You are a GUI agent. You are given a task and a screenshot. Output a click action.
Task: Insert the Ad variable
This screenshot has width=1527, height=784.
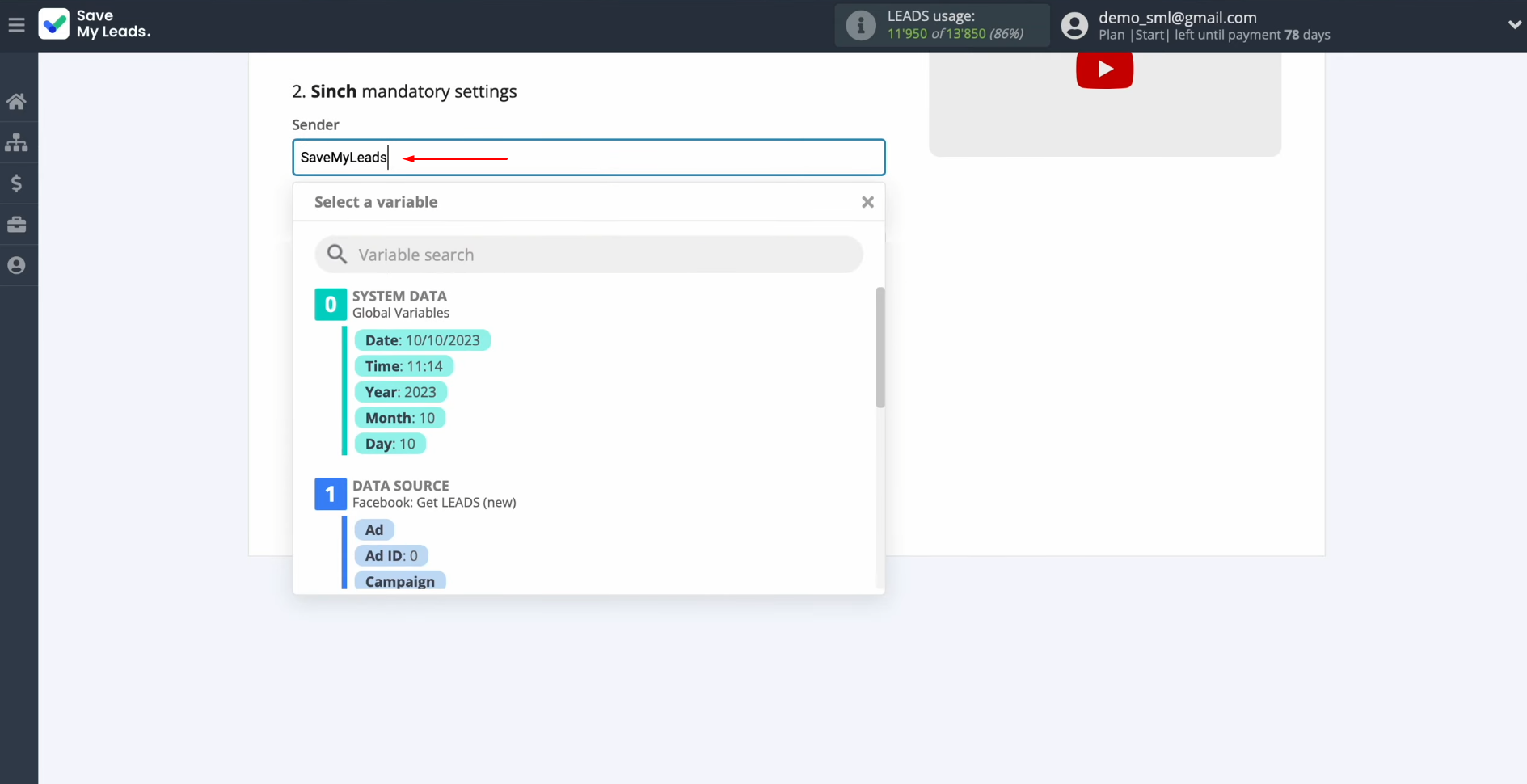(373, 530)
